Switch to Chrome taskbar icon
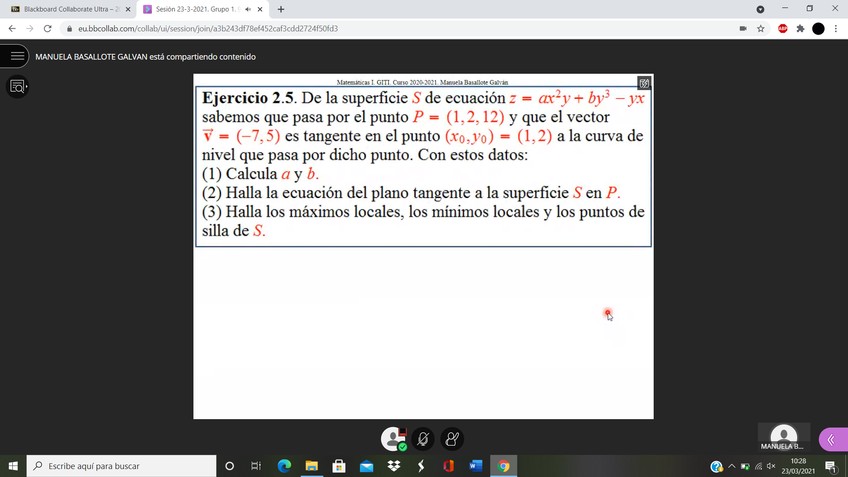This screenshot has width=848, height=477. [503, 466]
